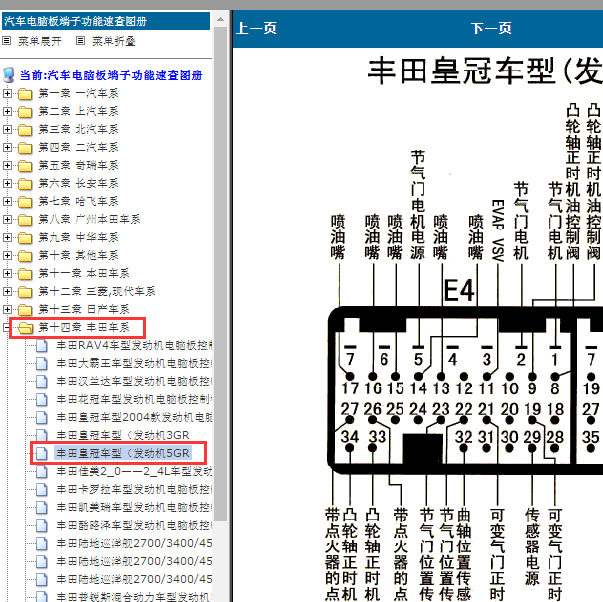Click page icon of 丰田皇冠车型(发动机3GR entry
This screenshot has width=603, height=602.
(x=42, y=435)
